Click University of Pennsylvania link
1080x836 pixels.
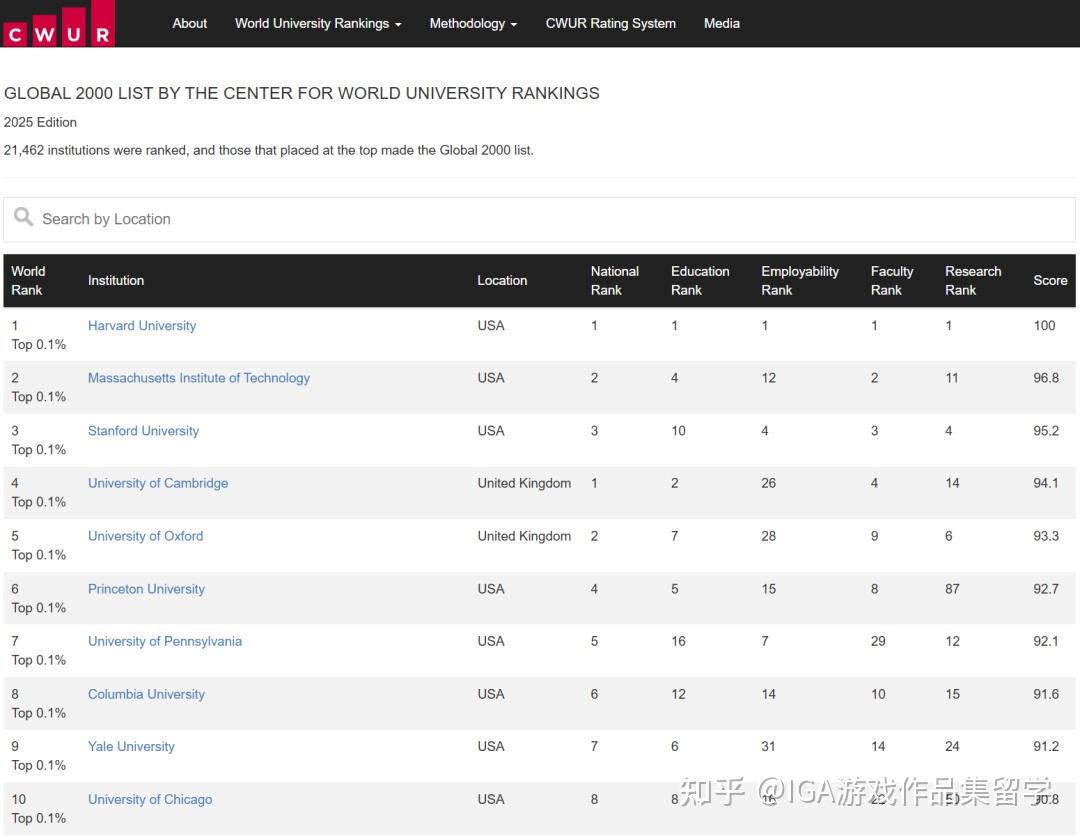[165, 641]
